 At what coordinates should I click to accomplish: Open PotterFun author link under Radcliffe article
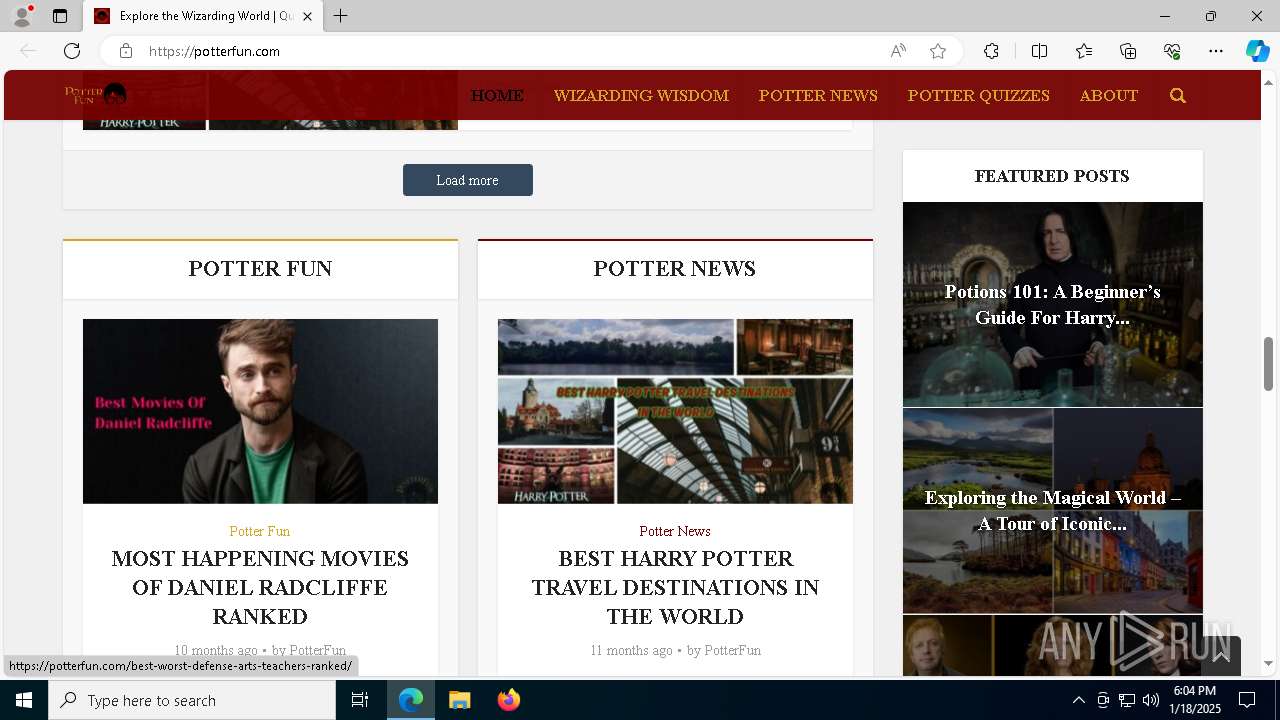pyautogui.click(x=318, y=650)
